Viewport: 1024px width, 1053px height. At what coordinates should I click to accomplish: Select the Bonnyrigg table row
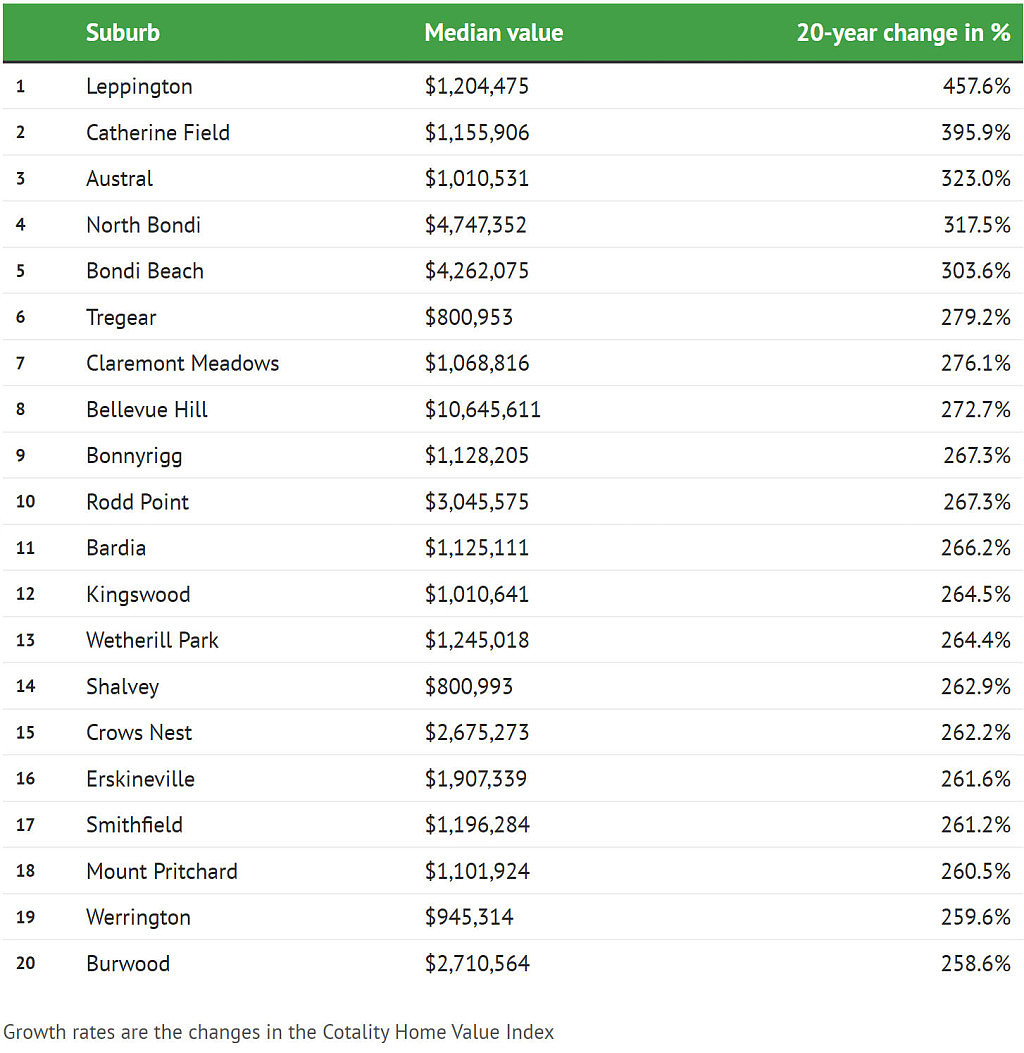click(513, 455)
